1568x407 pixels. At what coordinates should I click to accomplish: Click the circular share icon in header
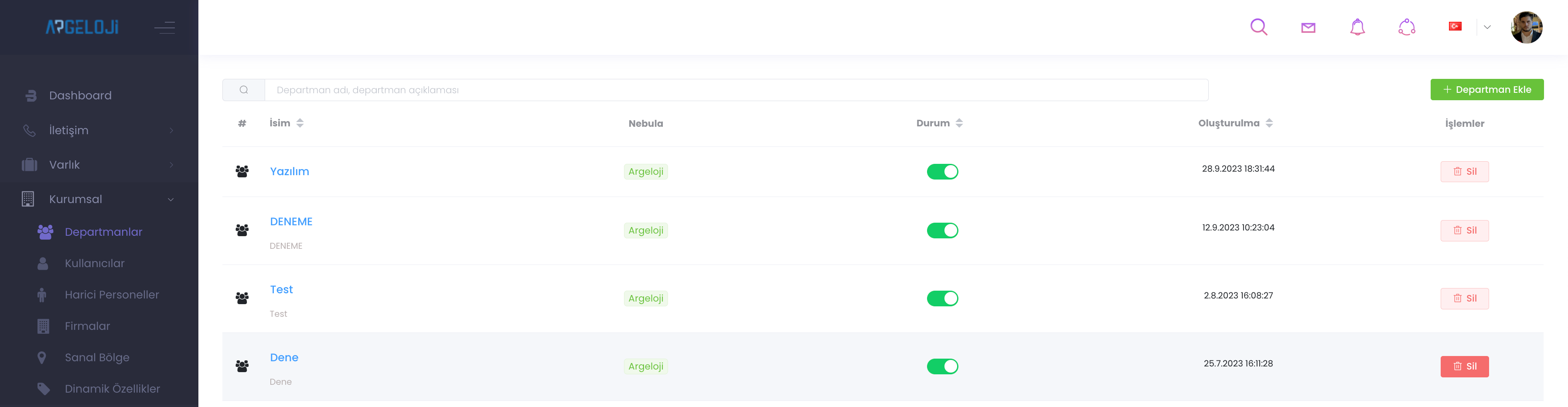click(1407, 27)
